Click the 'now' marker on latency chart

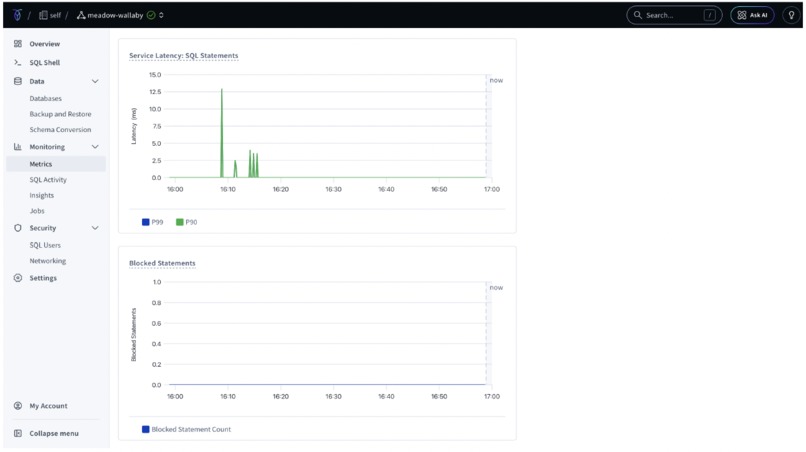click(496, 80)
